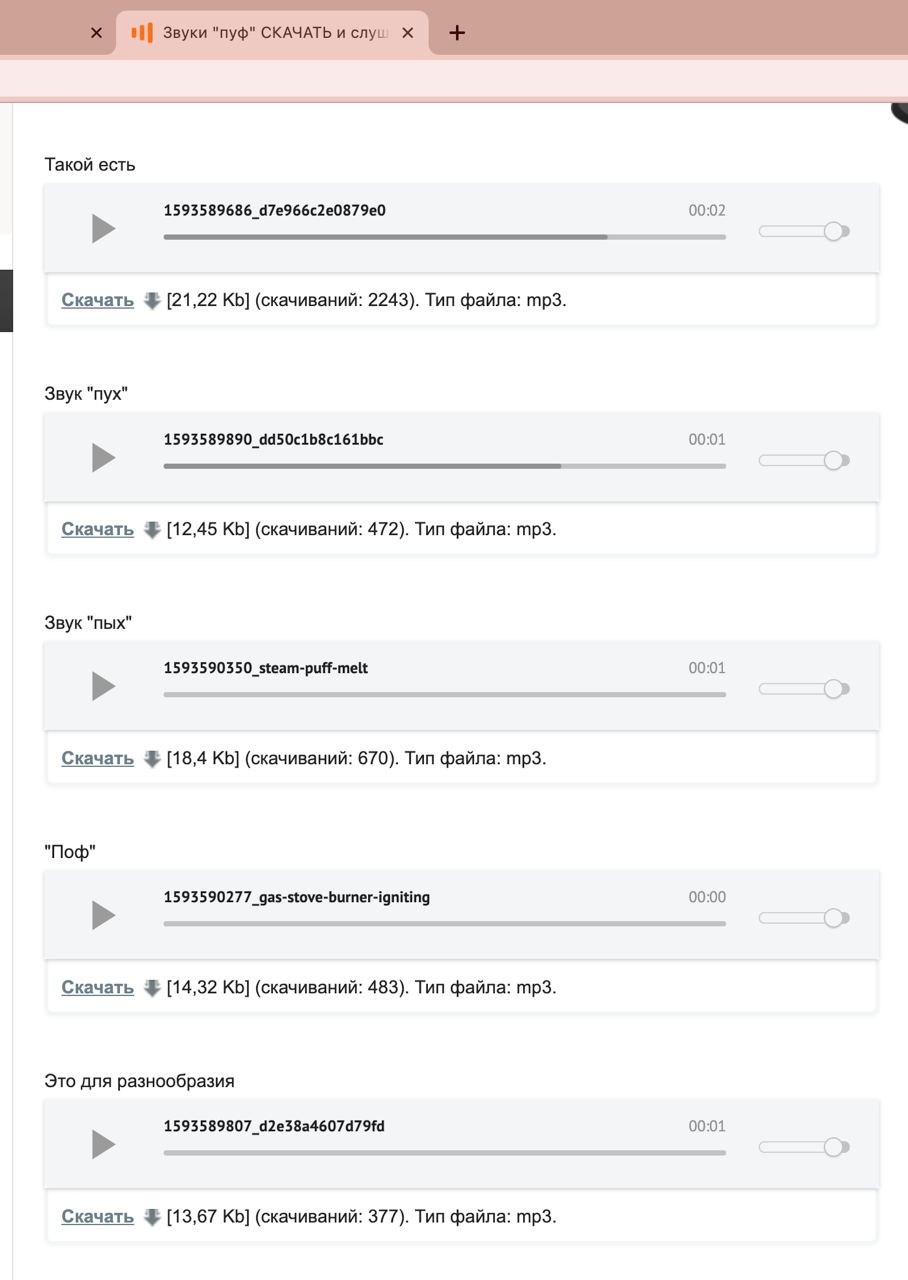
Task: Open a new browser tab
Action: pos(457,33)
